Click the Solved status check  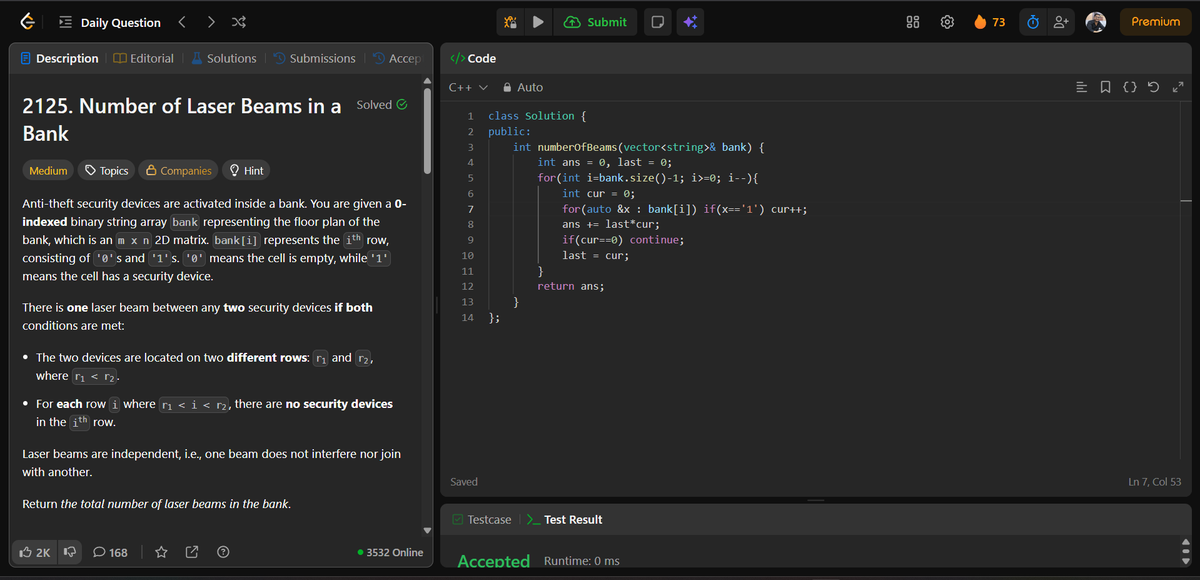point(381,105)
